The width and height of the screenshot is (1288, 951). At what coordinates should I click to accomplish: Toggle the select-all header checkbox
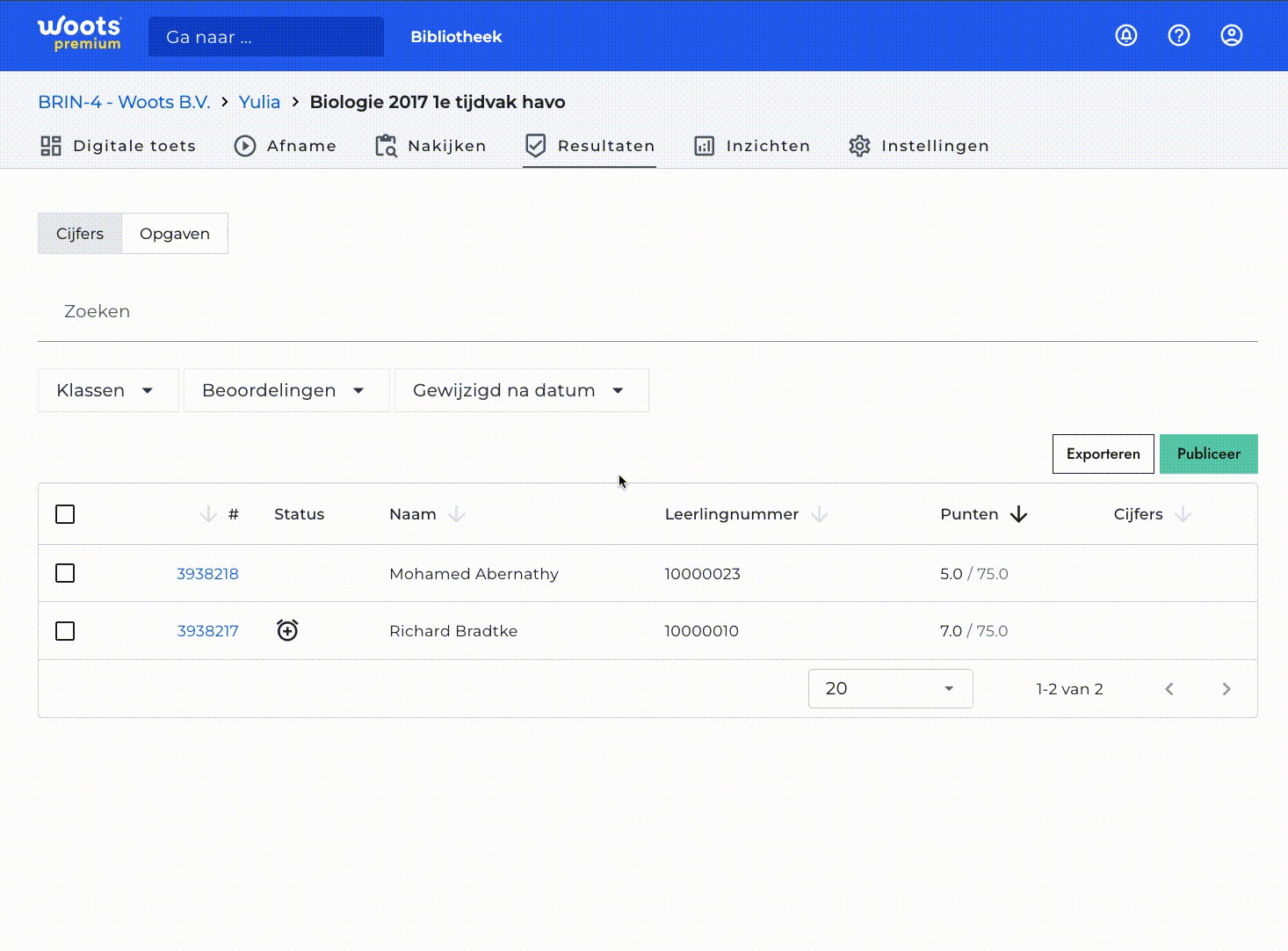click(x=65, y=514)
